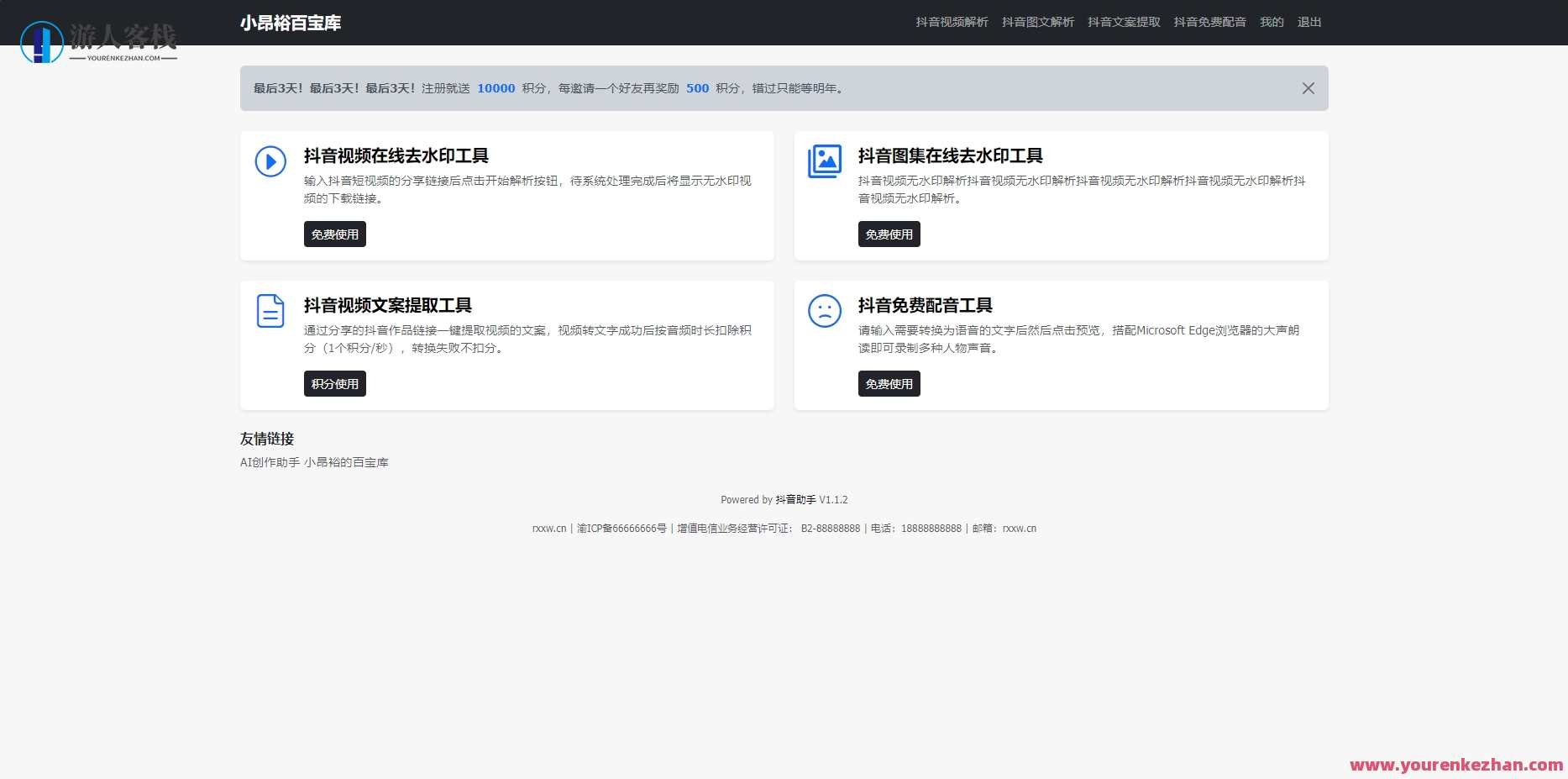
Task: Open the AI创作助手 friend link
Action: coord(269,461)
